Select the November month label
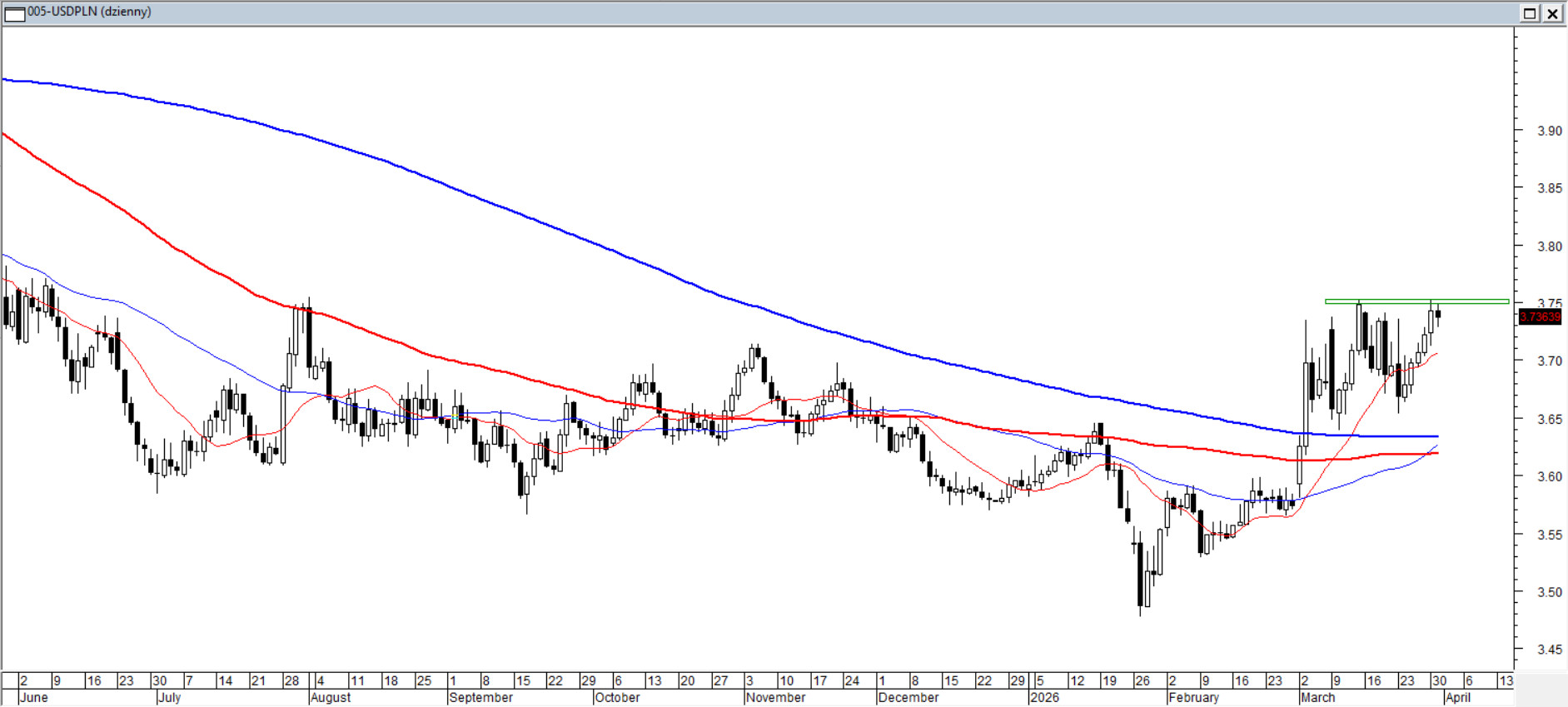This screenshot has height=707, width=1568. (776, 698)
